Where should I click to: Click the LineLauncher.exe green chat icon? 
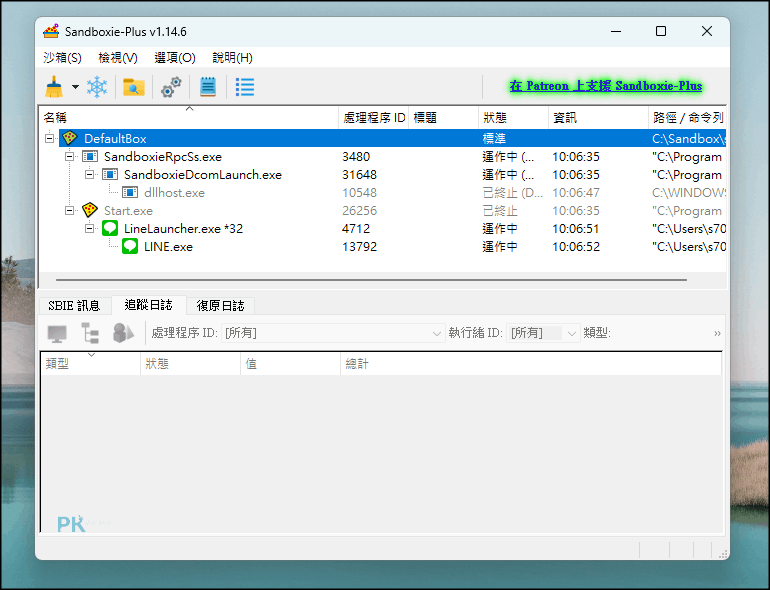[110, 228]
